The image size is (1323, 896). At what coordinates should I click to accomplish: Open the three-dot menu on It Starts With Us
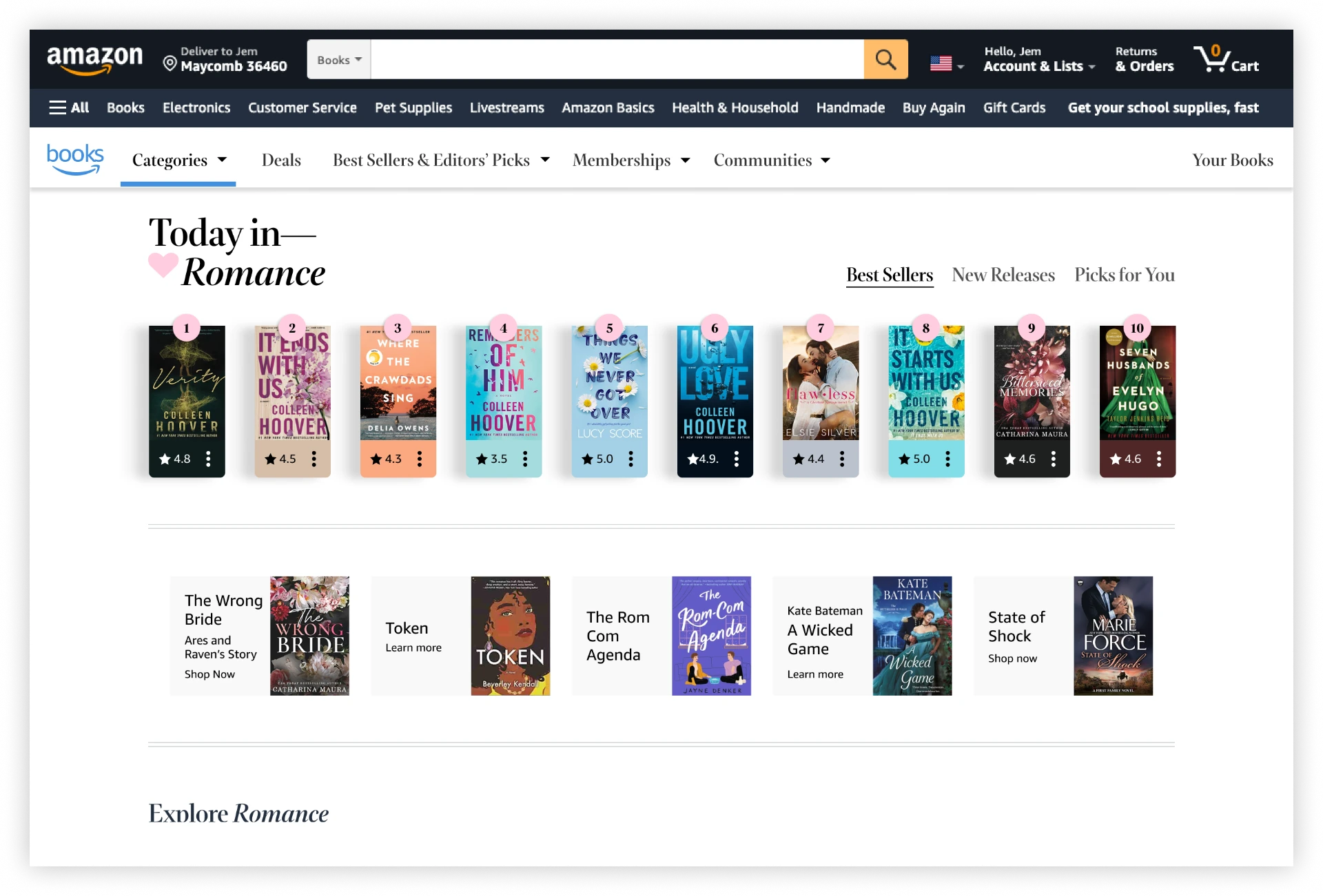[947, 459]
